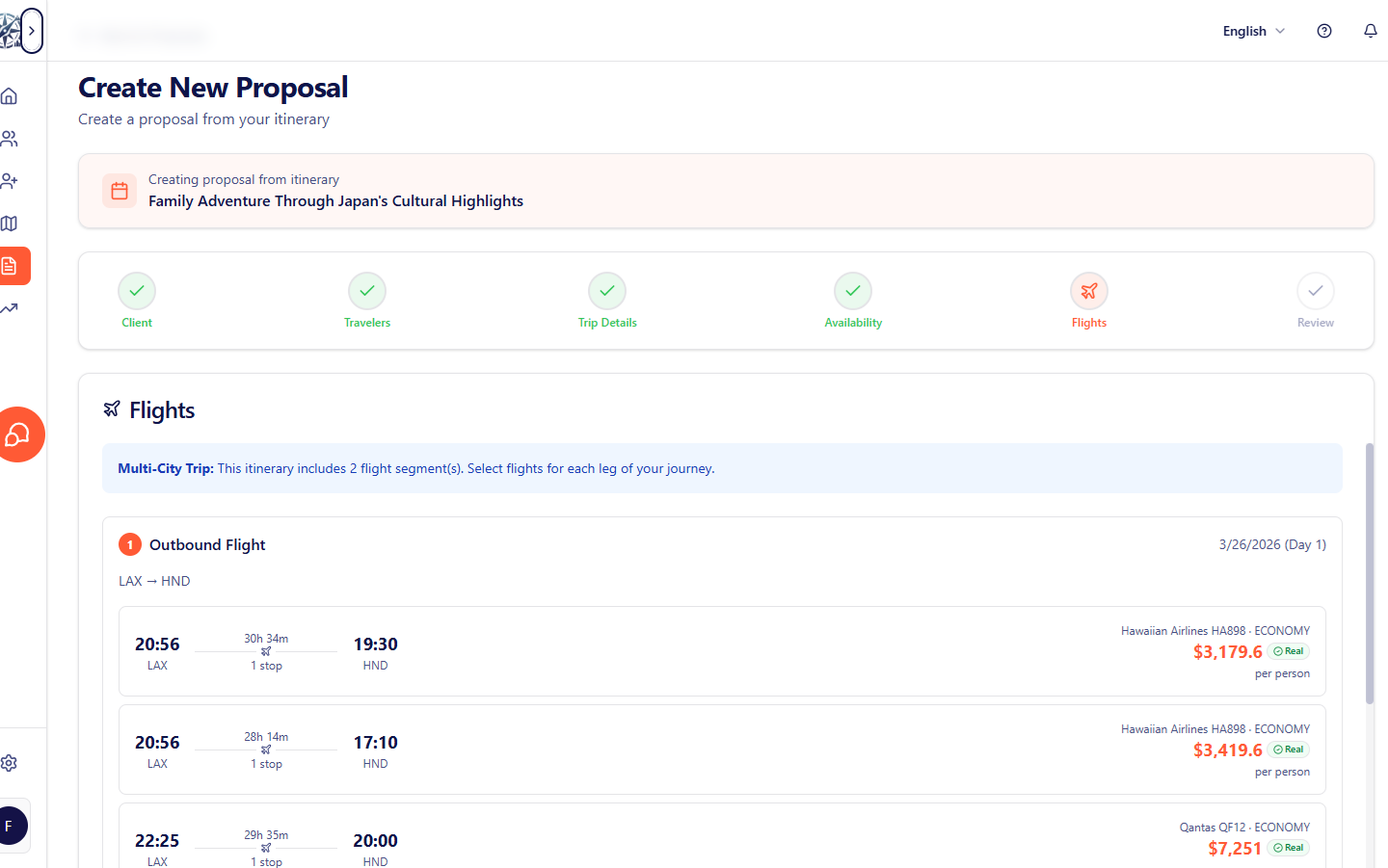The image size is (1388, 868).
Task: Go to the Client step in progress bar
Action: point(136,300)
